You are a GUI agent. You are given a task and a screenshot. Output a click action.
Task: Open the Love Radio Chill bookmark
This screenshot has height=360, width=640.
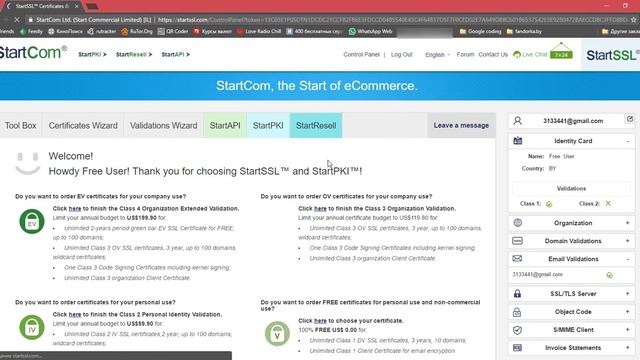click(259, 31)
